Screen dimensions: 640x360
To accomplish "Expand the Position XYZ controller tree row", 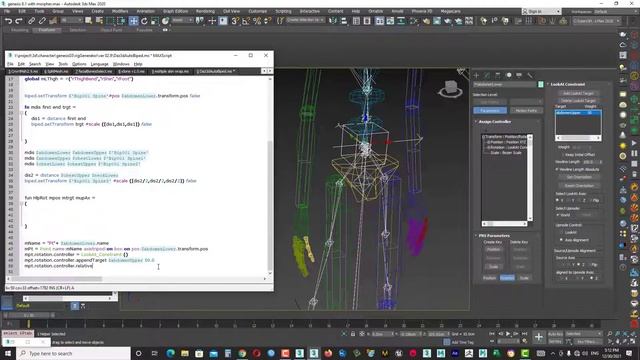I will [488, 142].
